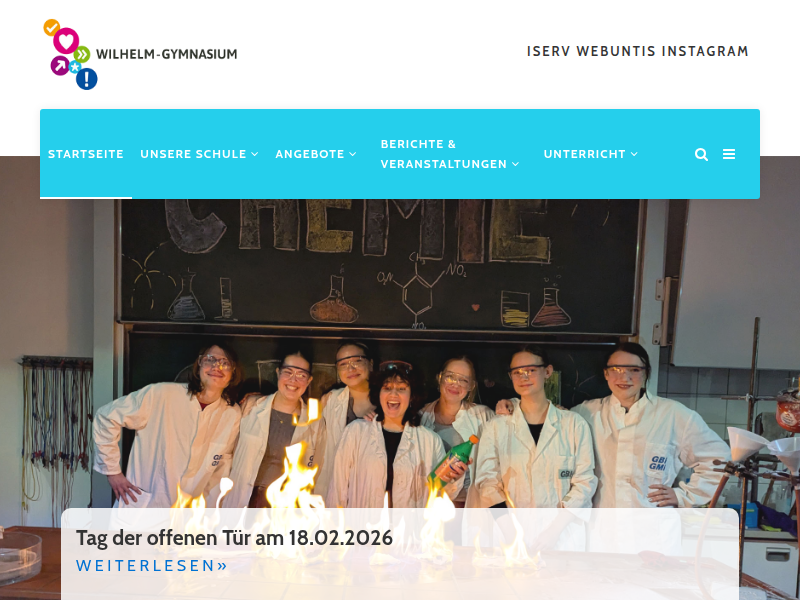
Task: Click the purple arrow circle in logo
Action: [x=60, y=65]
